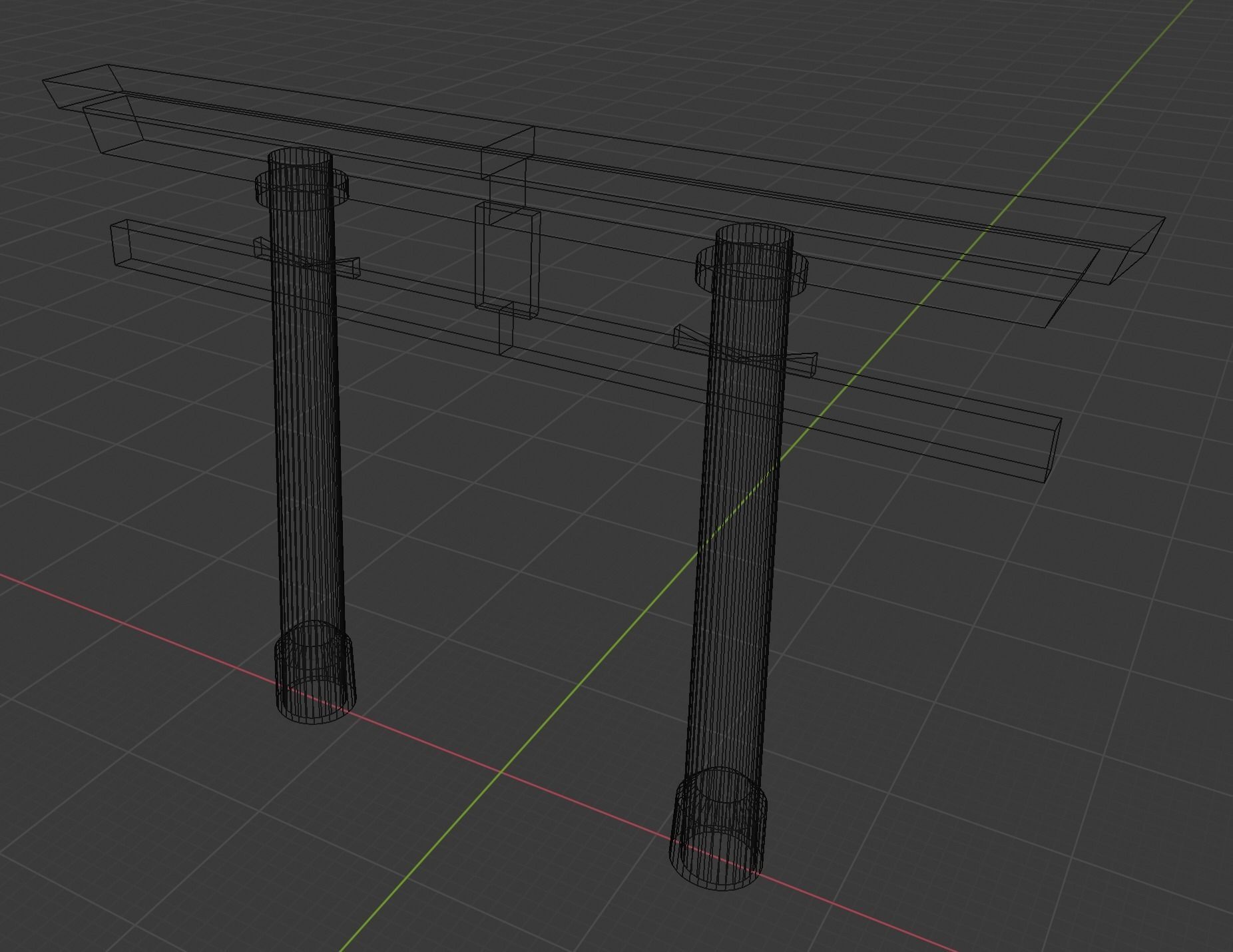The image size is (1233, 952).
Task: Select the wedge on the right pillar
Action: click(x=745, y=351)
